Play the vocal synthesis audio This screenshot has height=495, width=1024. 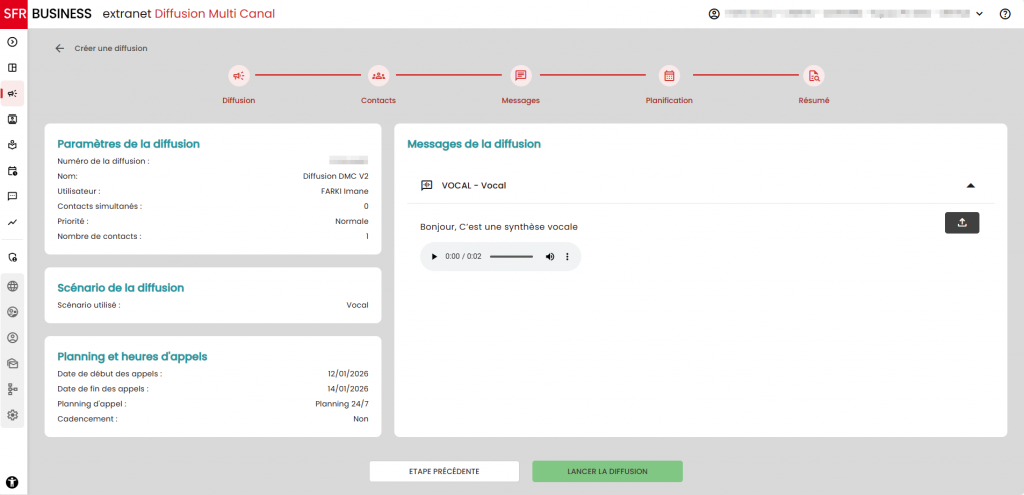[434, 257]
